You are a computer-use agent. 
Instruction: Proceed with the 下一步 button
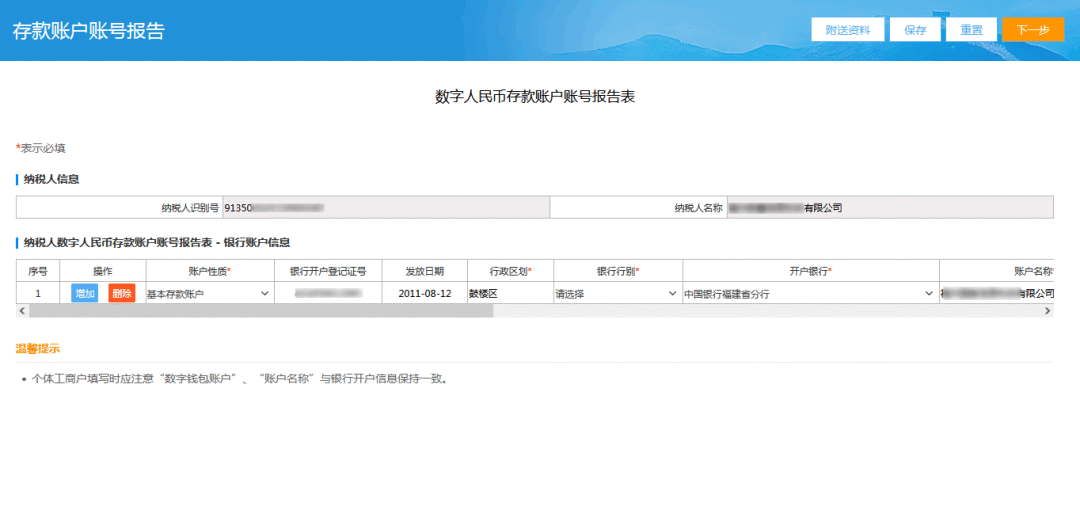click(x=1033, y=30)
